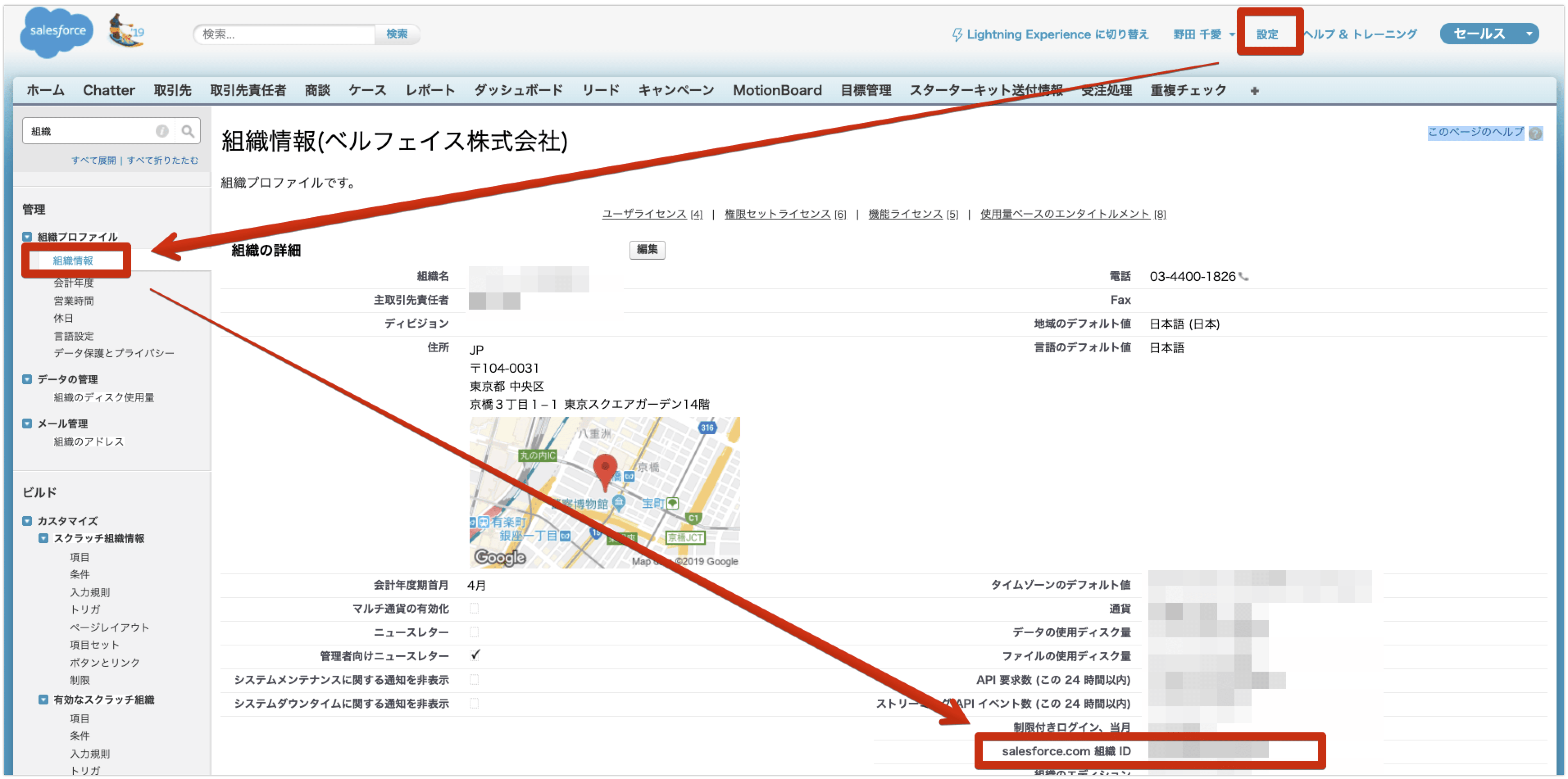This screenshot has height=779, width=1568.
Task: Click the phone icon next to 03-4400-1826
Action: (x=1244, y=277)
